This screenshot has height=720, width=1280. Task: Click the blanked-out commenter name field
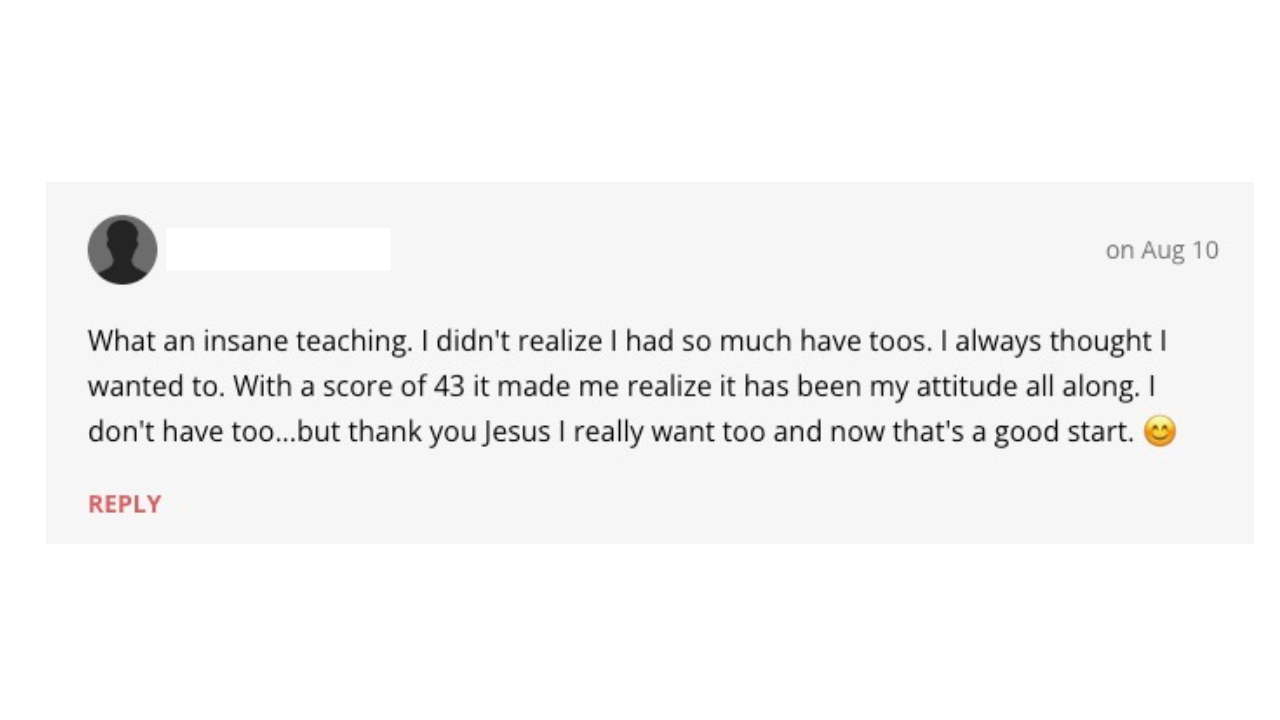click(278, 249)
